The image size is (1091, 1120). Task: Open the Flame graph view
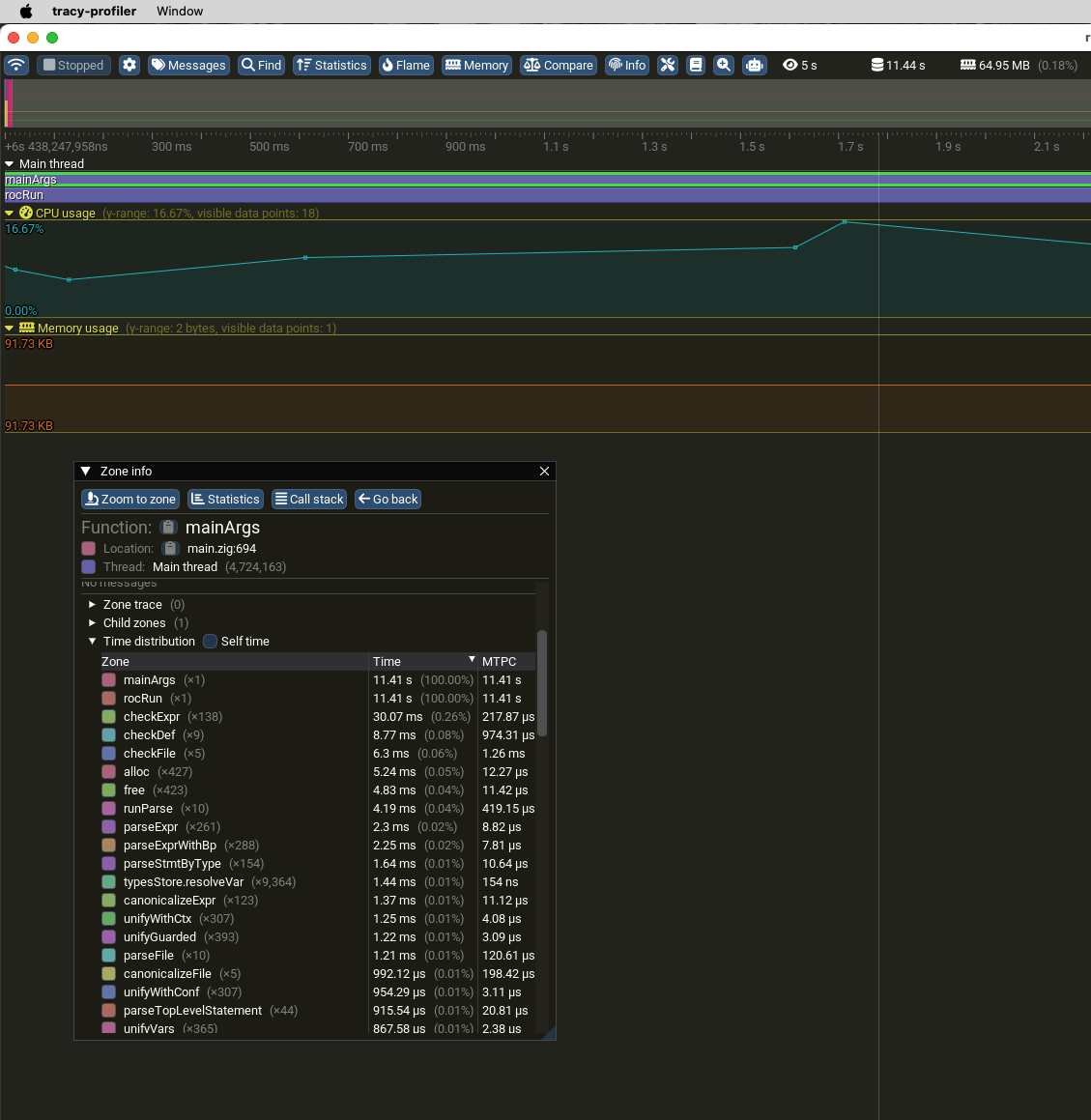(406, 65)
